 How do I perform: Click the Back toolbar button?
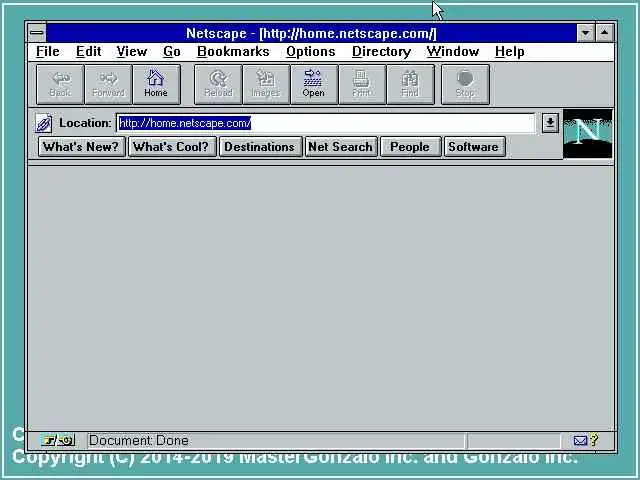click(x=60, y=84)
